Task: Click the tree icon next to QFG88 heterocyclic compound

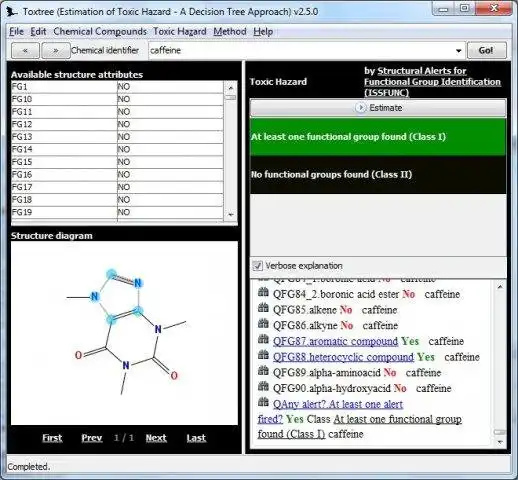Action: [x=263, y=355]
